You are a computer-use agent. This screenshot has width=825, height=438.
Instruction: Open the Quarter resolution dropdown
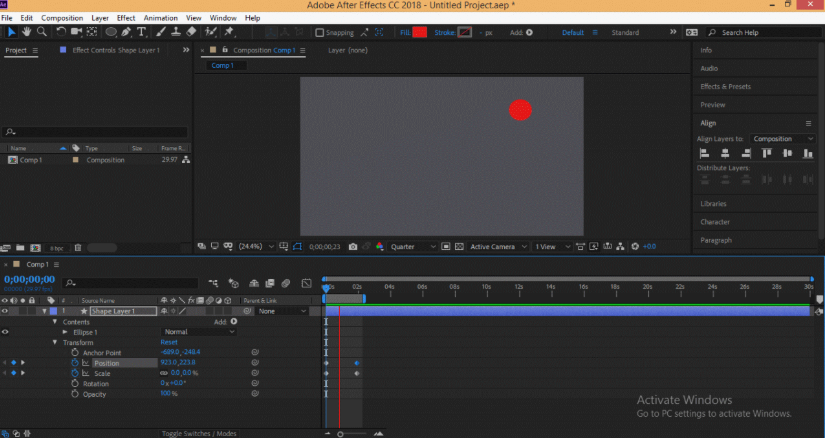point(412,246)
